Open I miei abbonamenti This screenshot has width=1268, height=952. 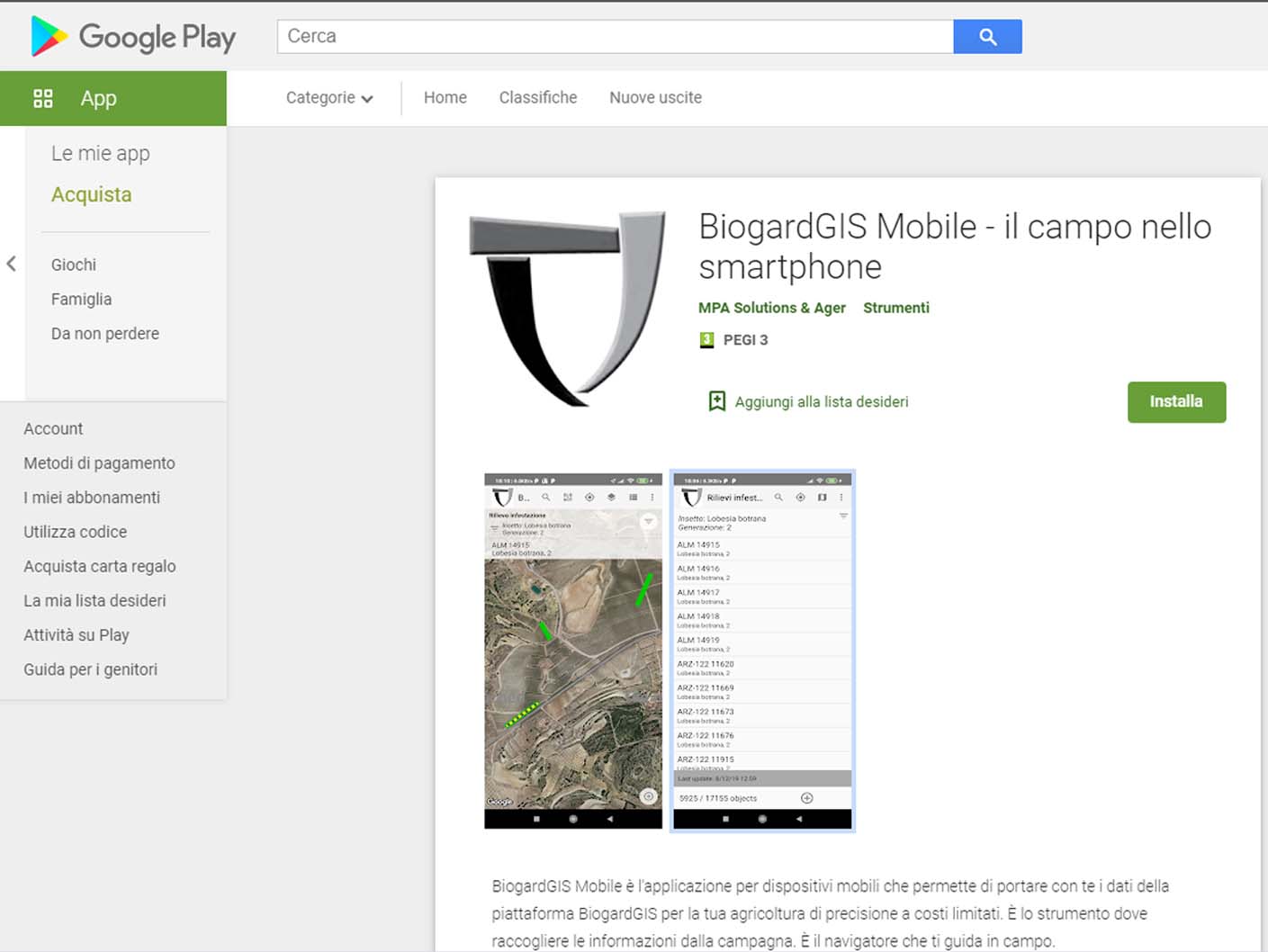tap(92, 498)
